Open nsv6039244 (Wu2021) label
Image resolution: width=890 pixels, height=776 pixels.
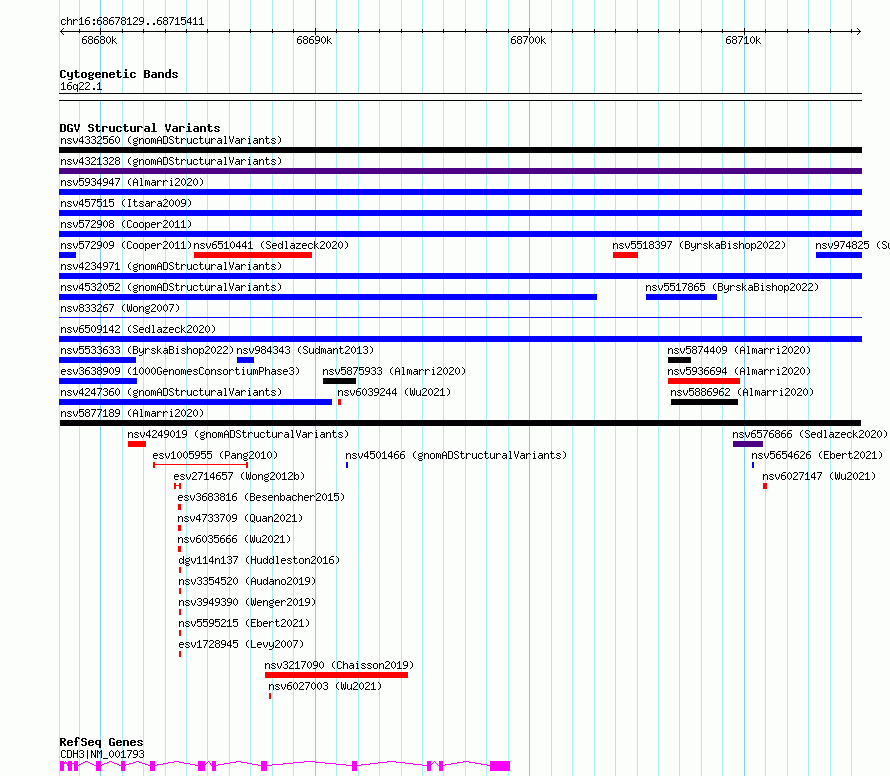point(394,392)
